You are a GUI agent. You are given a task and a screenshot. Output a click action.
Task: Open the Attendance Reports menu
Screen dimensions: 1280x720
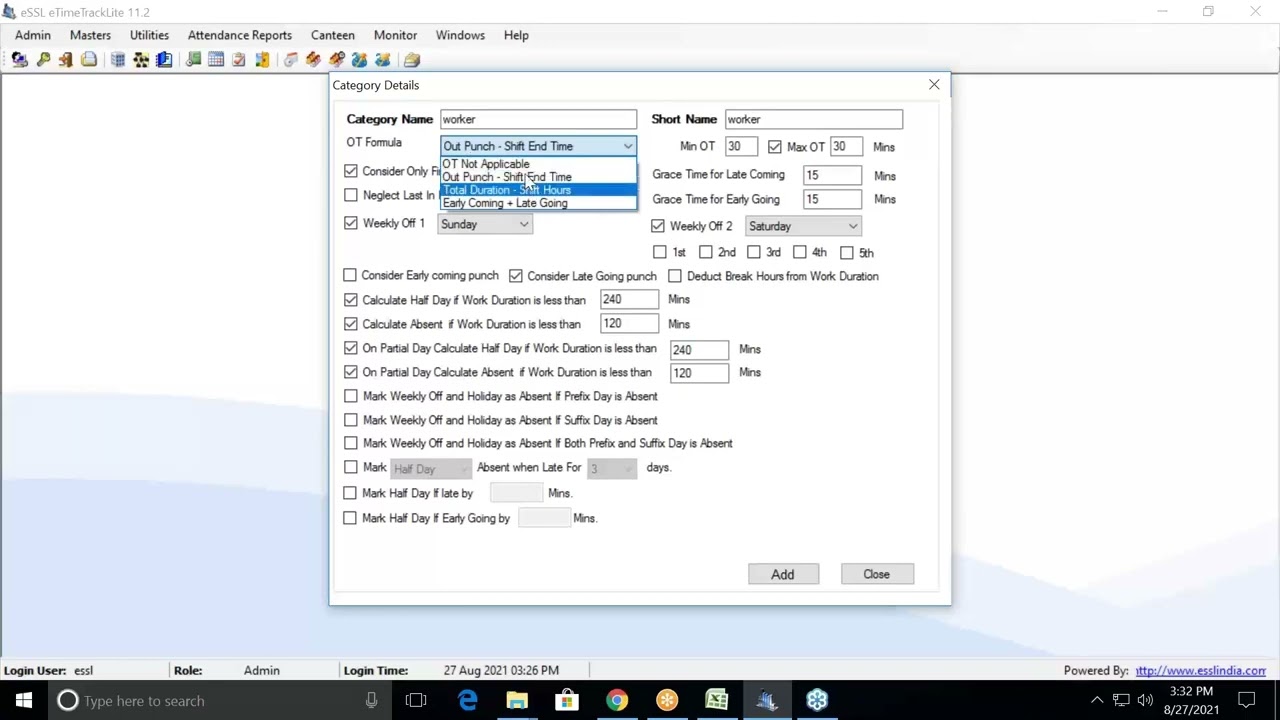tap(240, 35)
